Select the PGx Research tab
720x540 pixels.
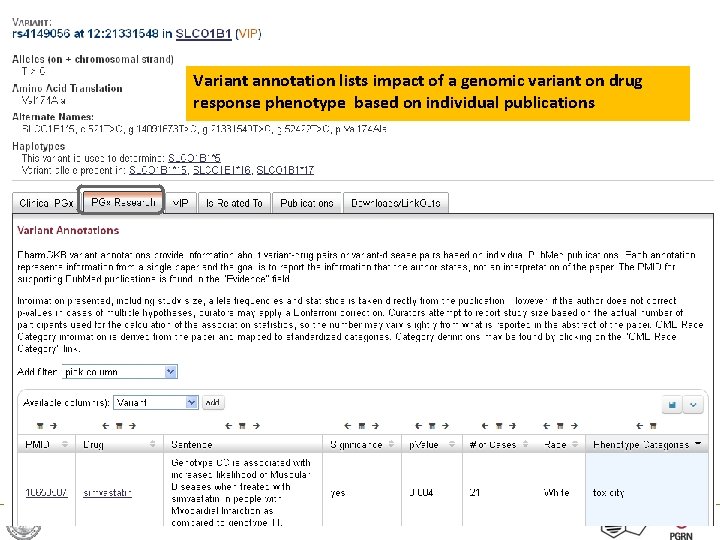coord(122,202)
